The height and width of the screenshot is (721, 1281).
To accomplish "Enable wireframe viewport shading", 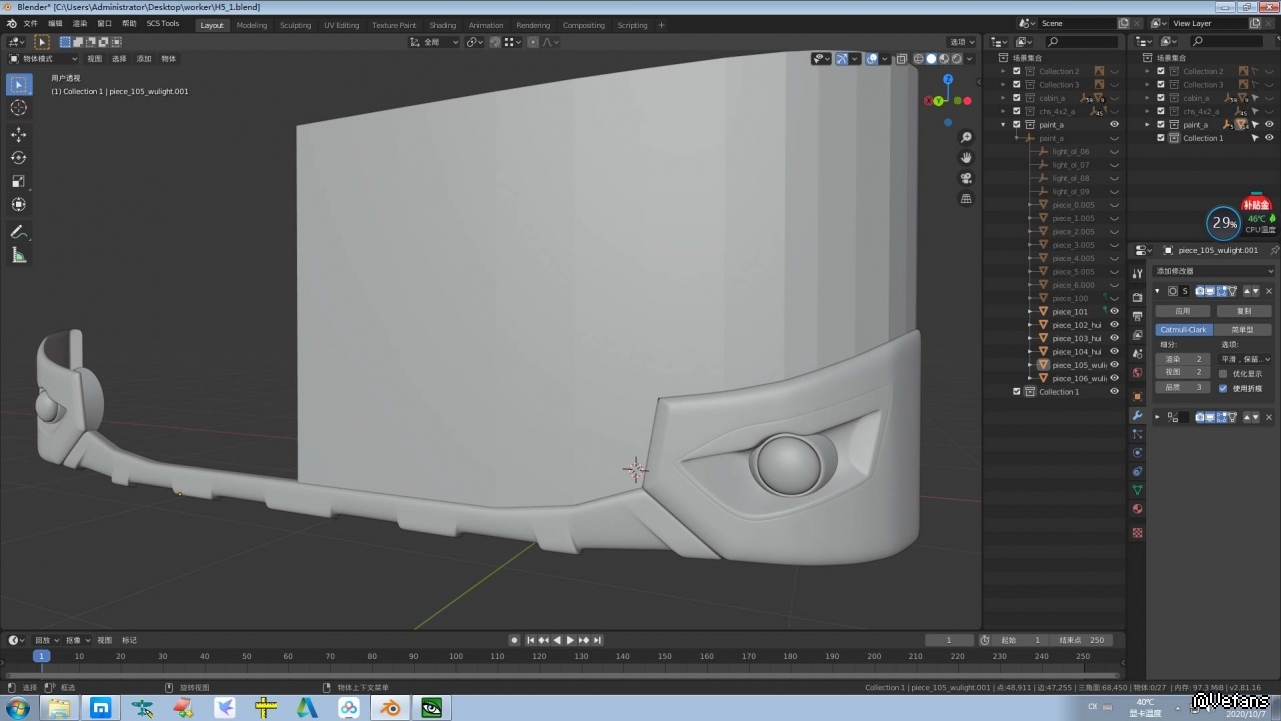I will 919,59.
